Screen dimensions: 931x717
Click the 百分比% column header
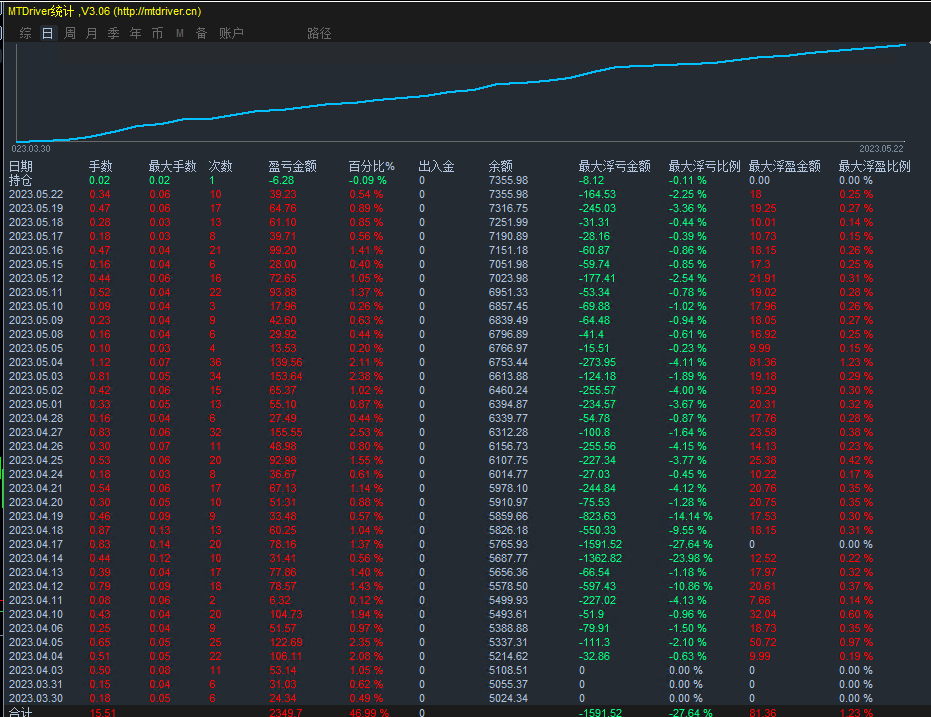click(x=371, y=166)
